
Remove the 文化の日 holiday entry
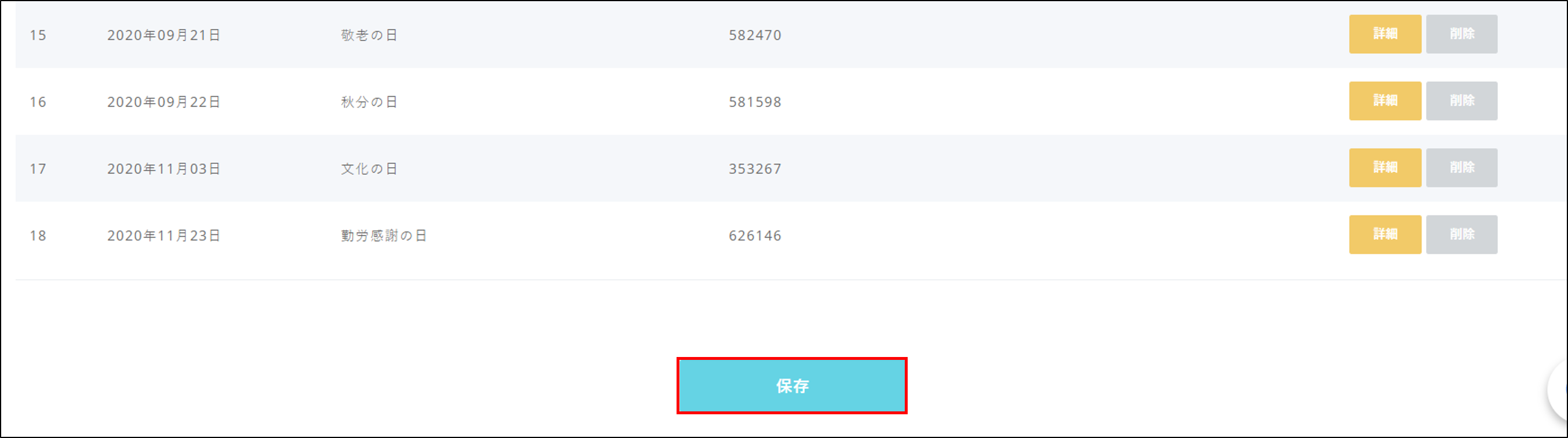1461,168
